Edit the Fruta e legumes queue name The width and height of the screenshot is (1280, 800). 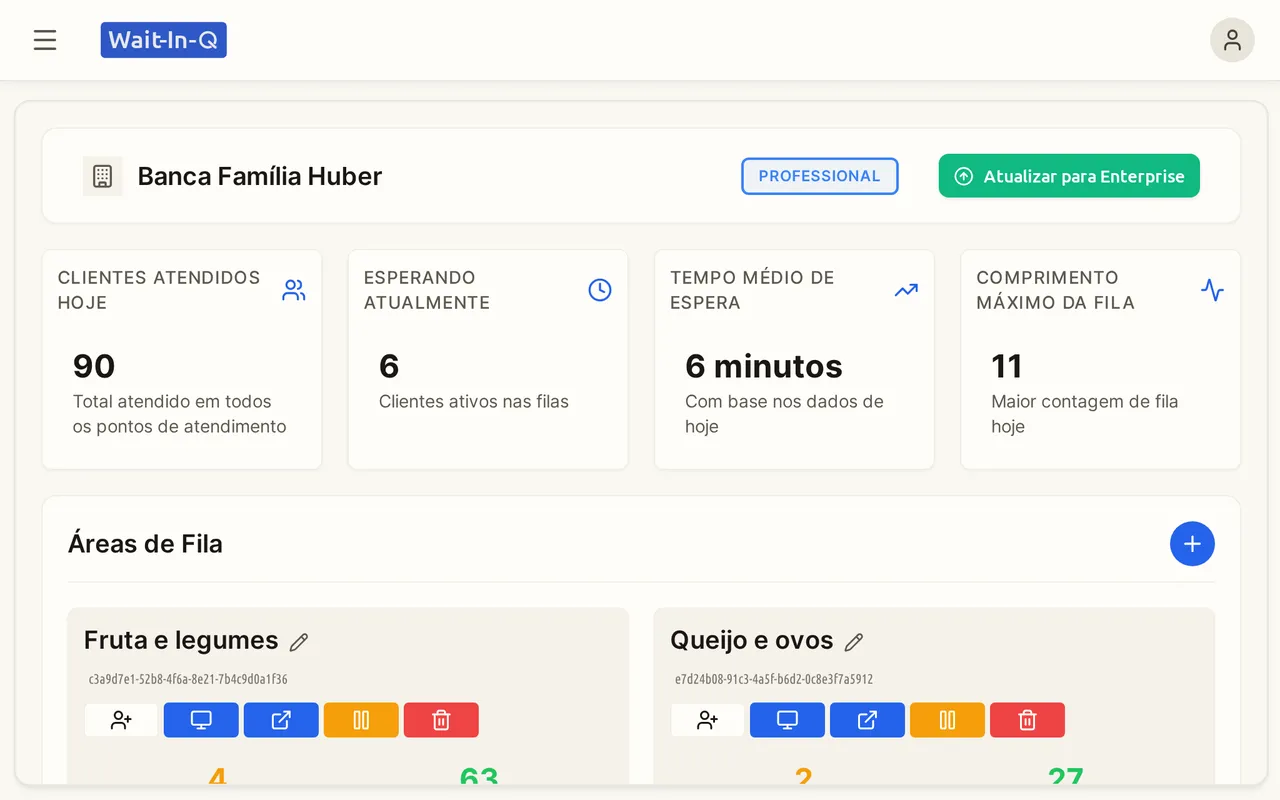(299, 642)
